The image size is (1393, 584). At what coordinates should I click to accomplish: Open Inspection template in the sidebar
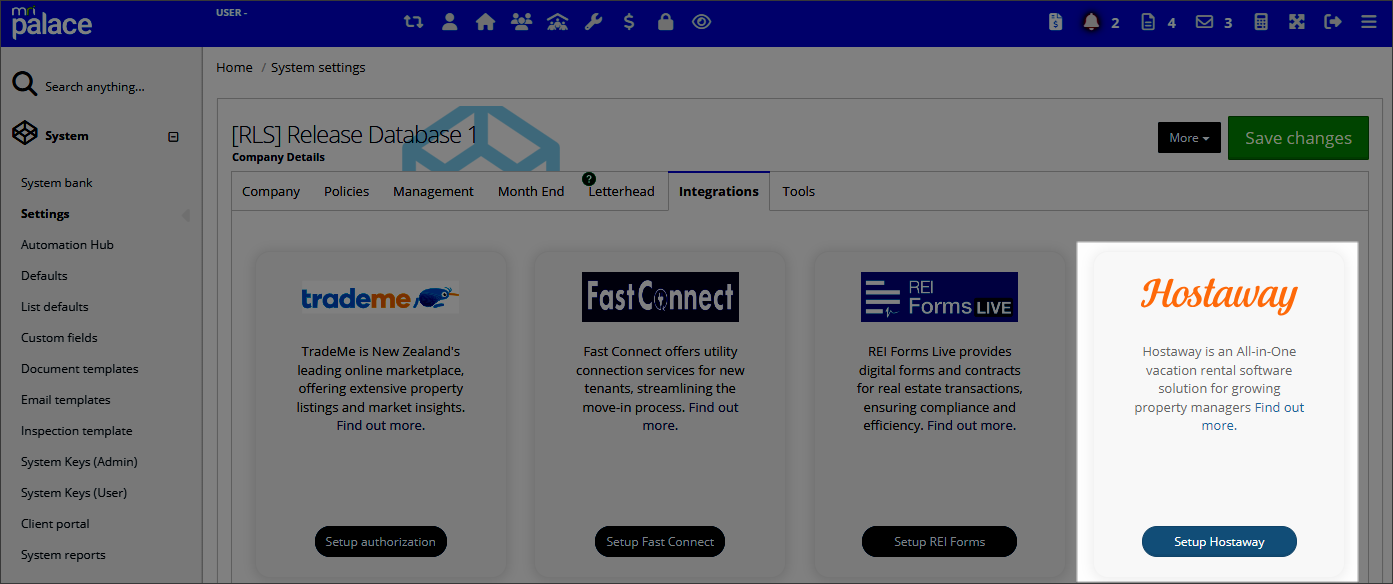pos(77,431)
